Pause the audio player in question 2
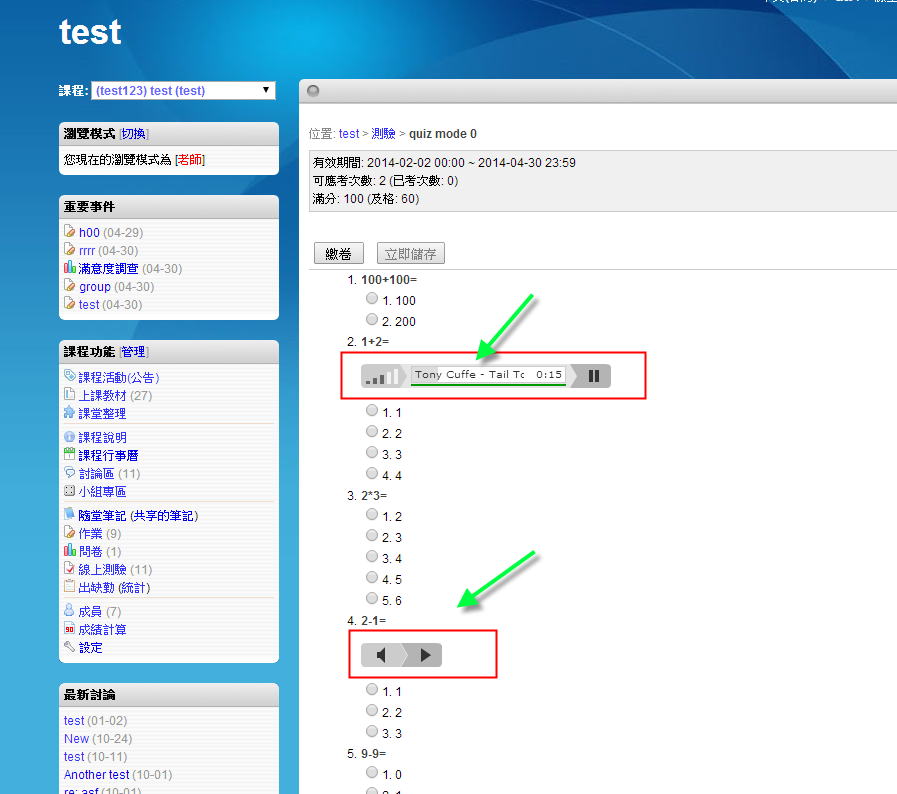 click(594, 376)
